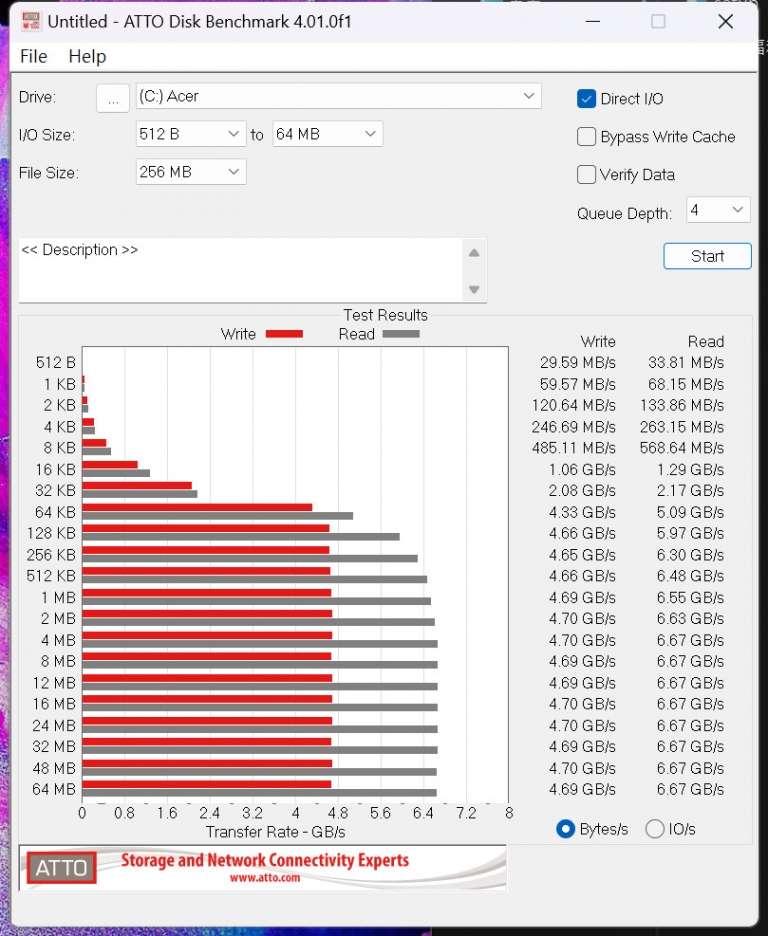Minimize the ATTO Disk Benchmark window
The image size is (768, 936).
coord(593,21)
